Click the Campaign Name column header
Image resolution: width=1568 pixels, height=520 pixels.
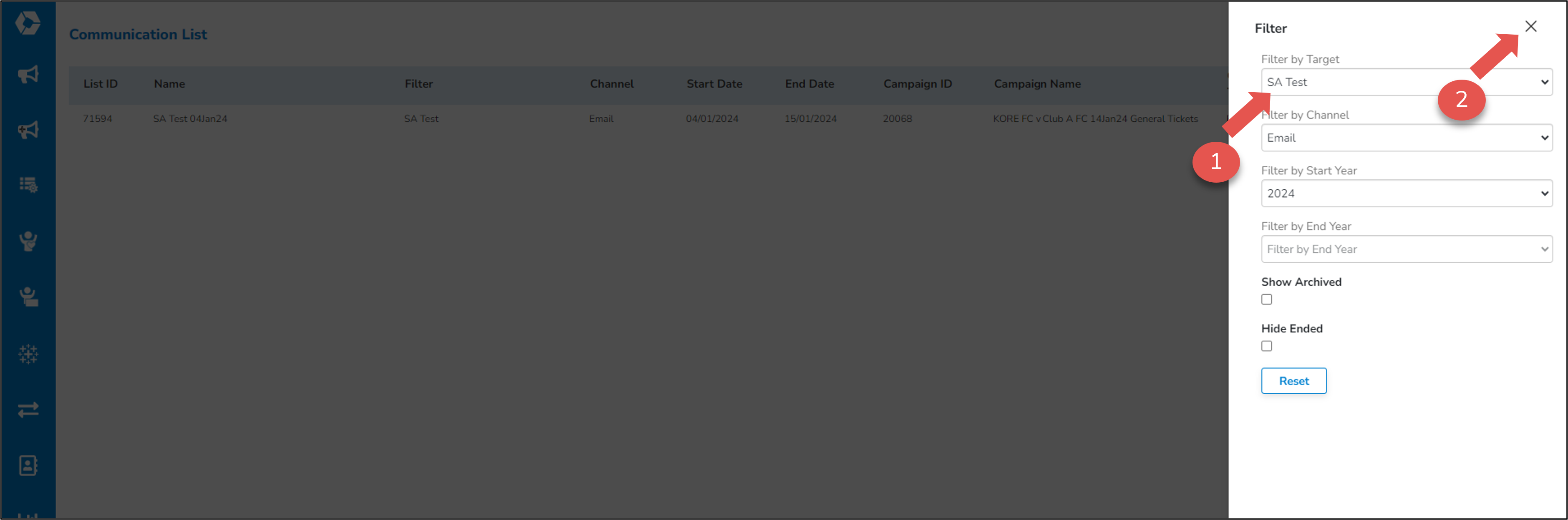click(1037, 84)
